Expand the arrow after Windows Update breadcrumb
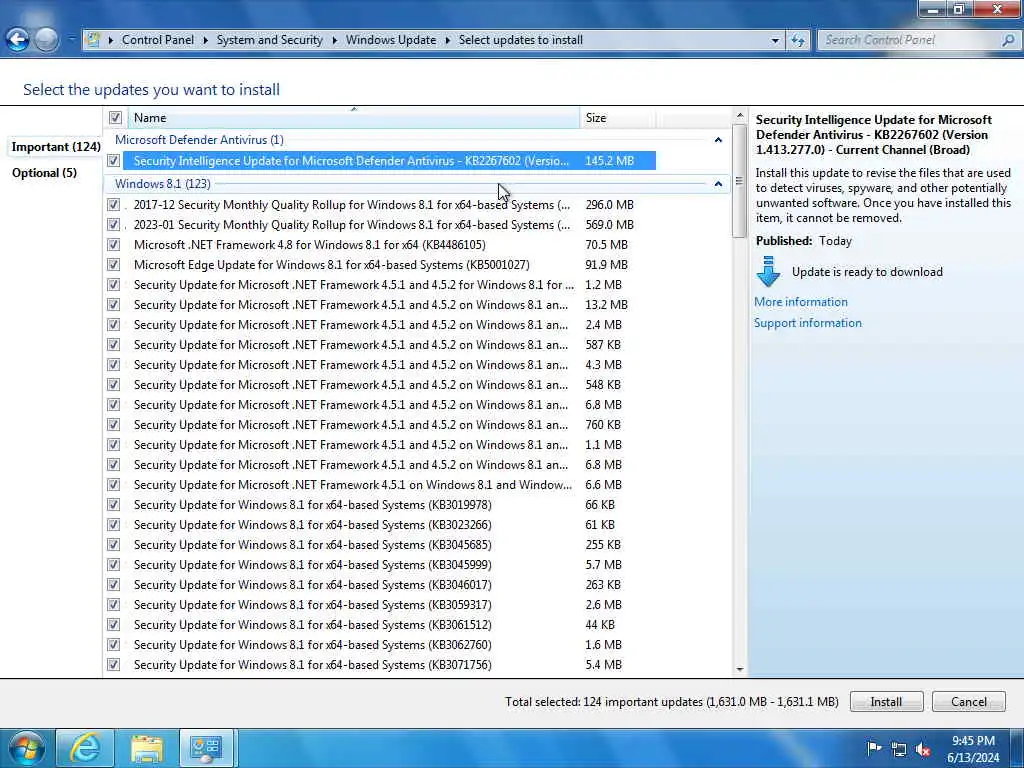Screen dimensions: 1024x768 click(x=447, y=40)
